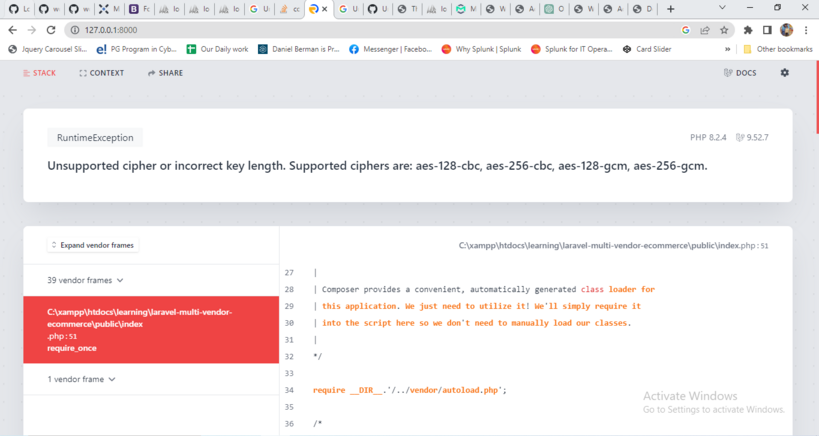Open the Laravel DOCS link
This screenshot has width=819, height=436.
point(740,73)
